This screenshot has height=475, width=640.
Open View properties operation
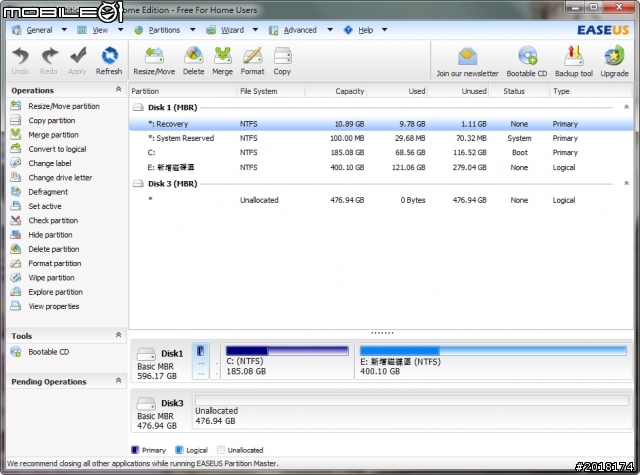pyautogui.click(x=45, y=306)
